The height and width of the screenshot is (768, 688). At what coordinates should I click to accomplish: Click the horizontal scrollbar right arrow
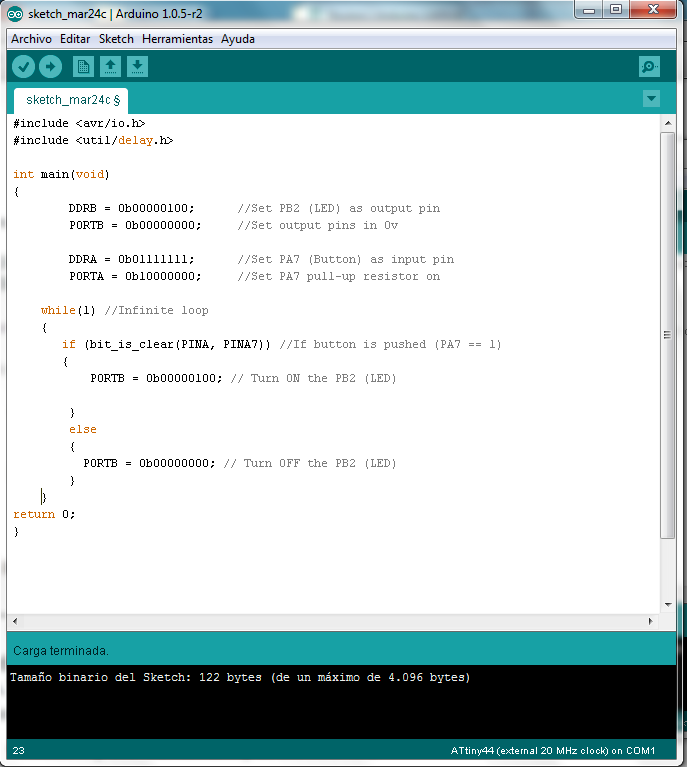point(650,622)
